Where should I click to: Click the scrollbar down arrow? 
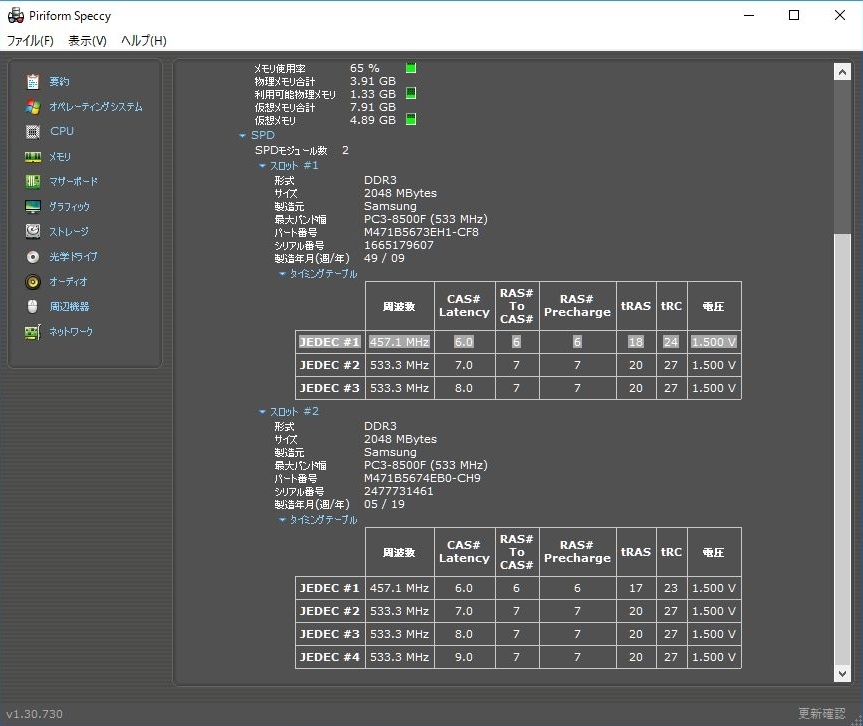(842, 673)
